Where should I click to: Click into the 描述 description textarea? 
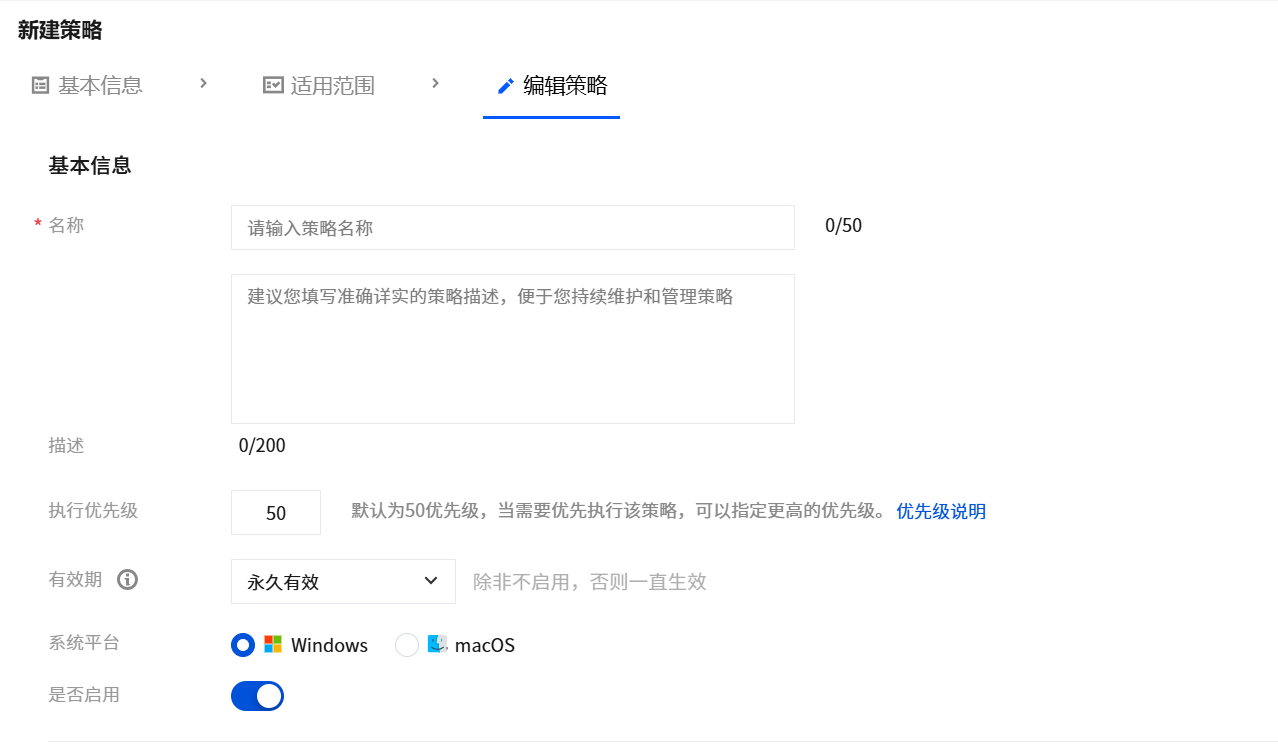pos(512,348)
